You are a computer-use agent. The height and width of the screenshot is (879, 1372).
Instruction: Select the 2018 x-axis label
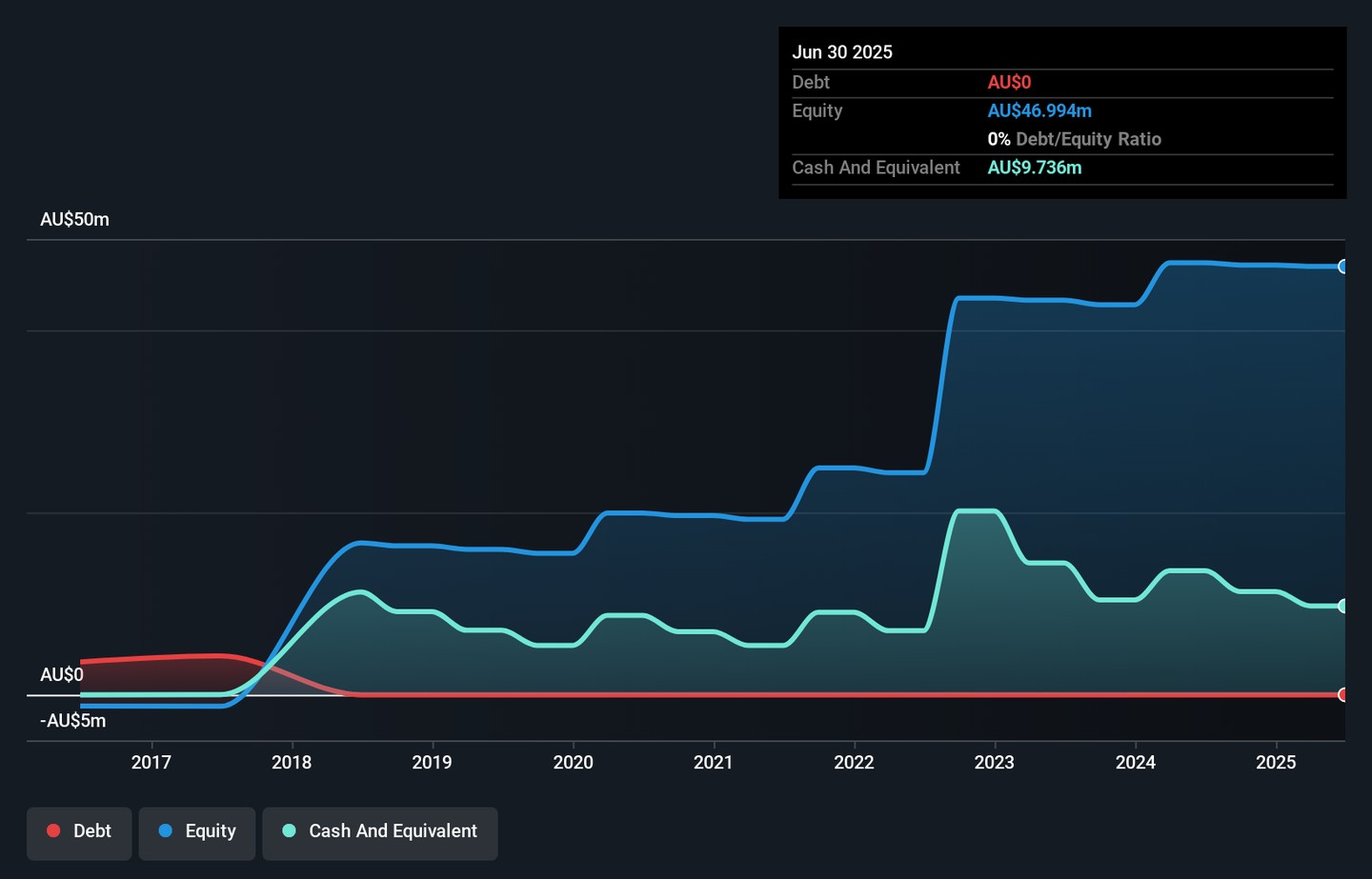point(292,762)
